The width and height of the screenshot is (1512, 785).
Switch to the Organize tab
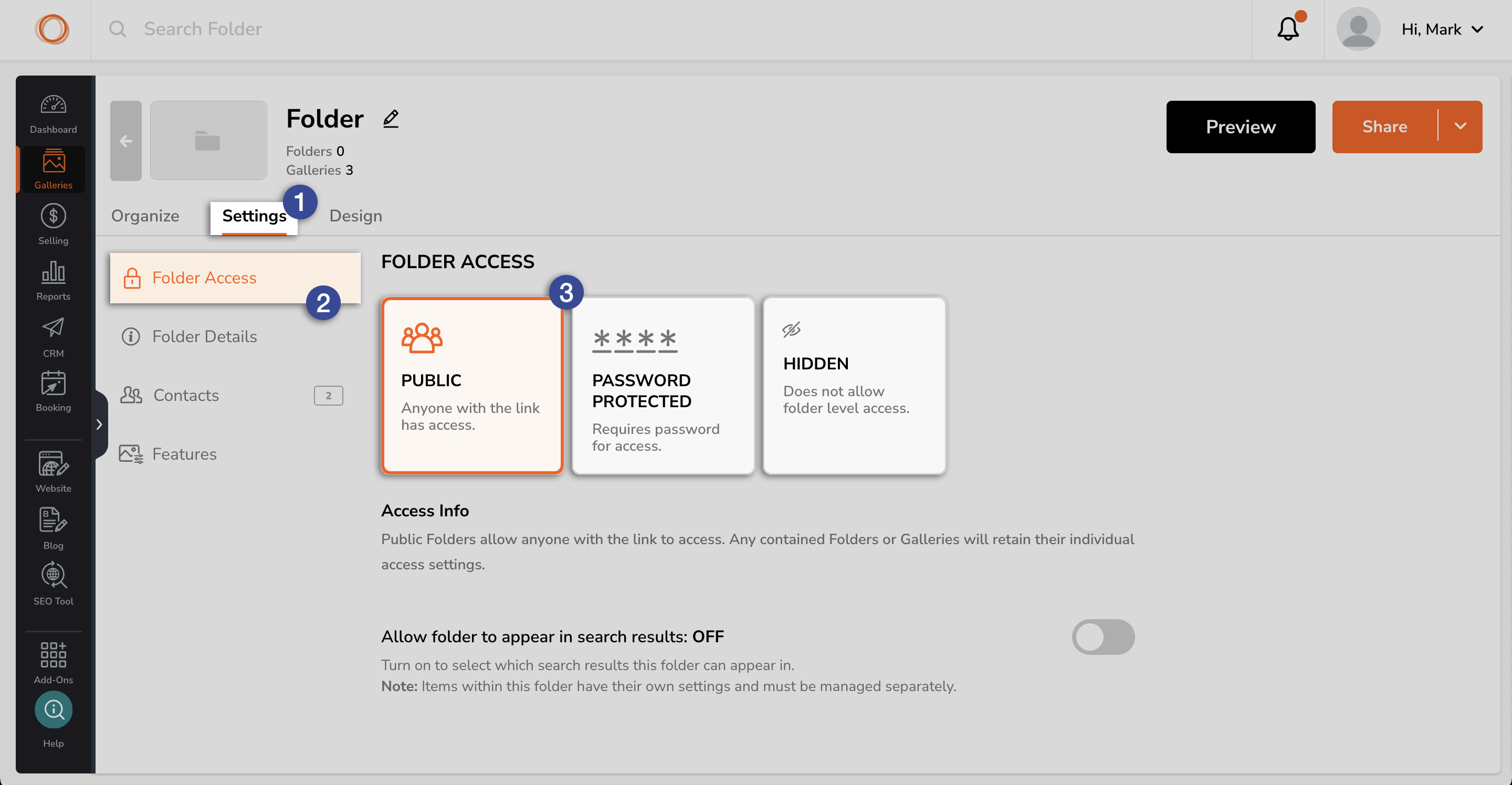tap(145, 216)
